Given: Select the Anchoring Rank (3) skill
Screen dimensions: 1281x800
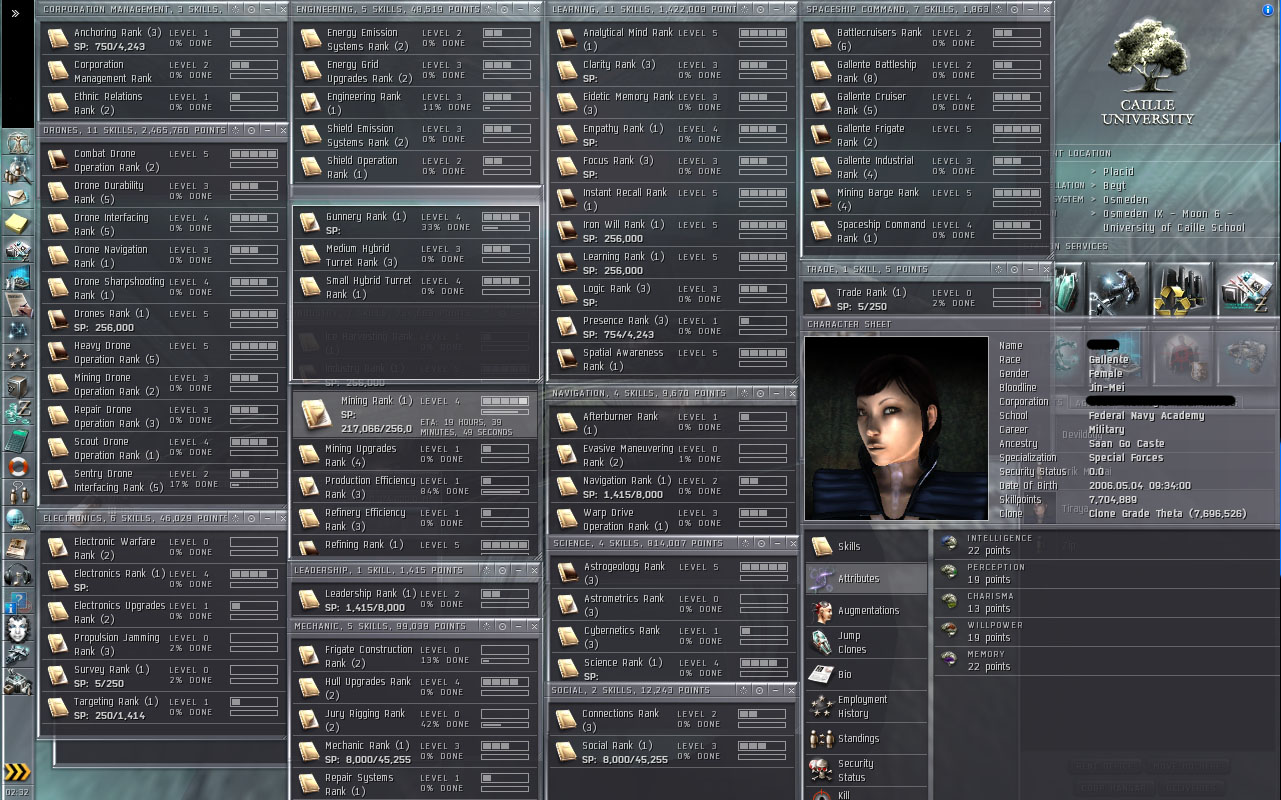Looking at the screenshot, I should (164, 39).
